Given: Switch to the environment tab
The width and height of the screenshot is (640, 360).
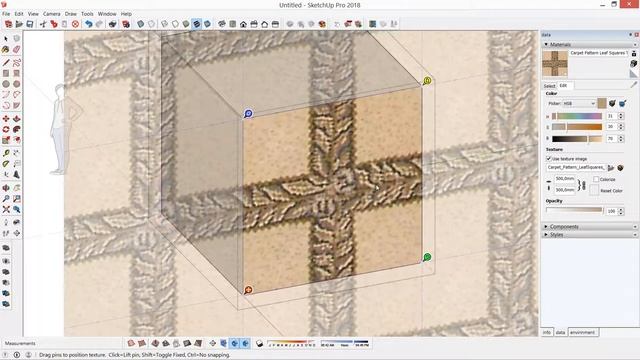Looking at the screenshot, I should (x=582, y=332).
